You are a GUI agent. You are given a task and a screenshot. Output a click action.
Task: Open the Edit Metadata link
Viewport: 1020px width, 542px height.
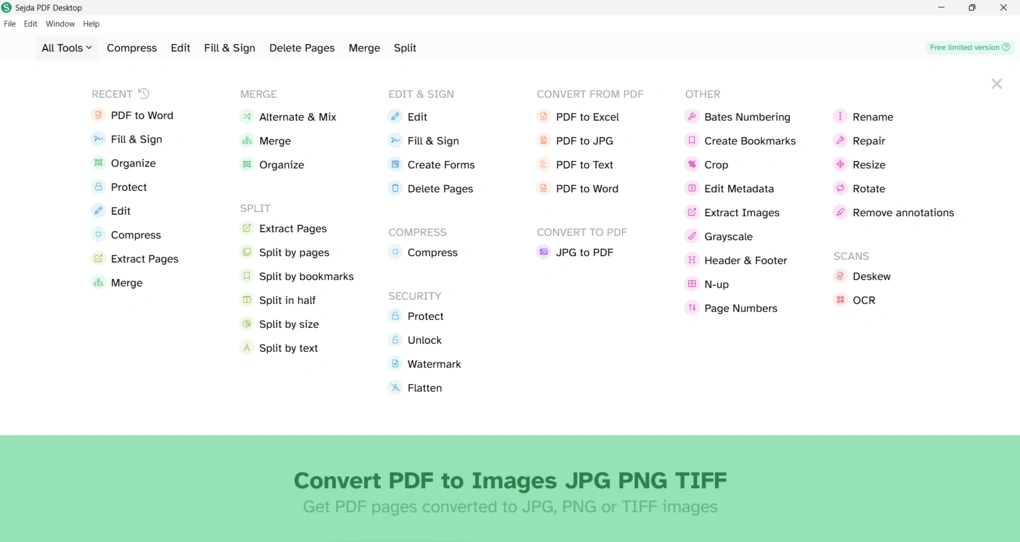739,189
